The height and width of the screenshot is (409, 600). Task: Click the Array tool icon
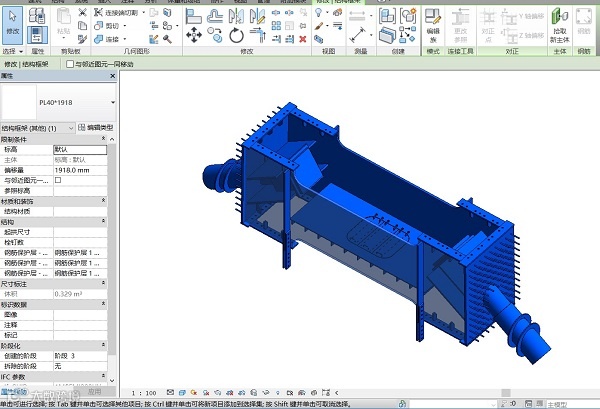[276, 26]
